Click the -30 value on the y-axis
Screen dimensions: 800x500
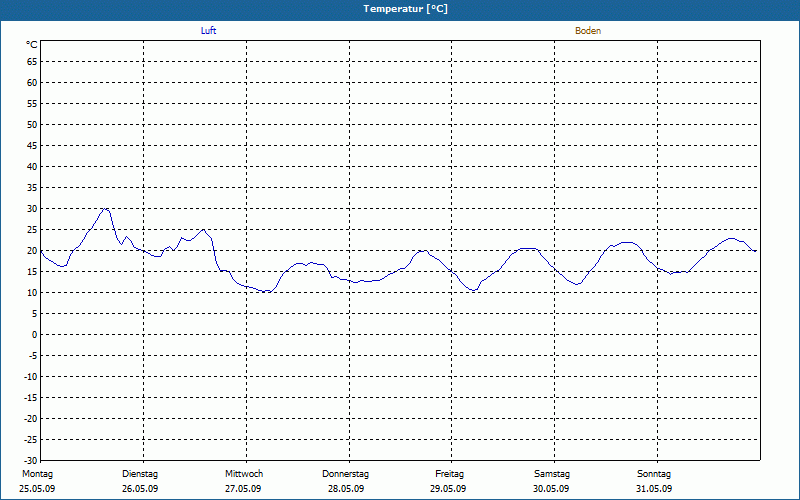(x=31, y=461)
